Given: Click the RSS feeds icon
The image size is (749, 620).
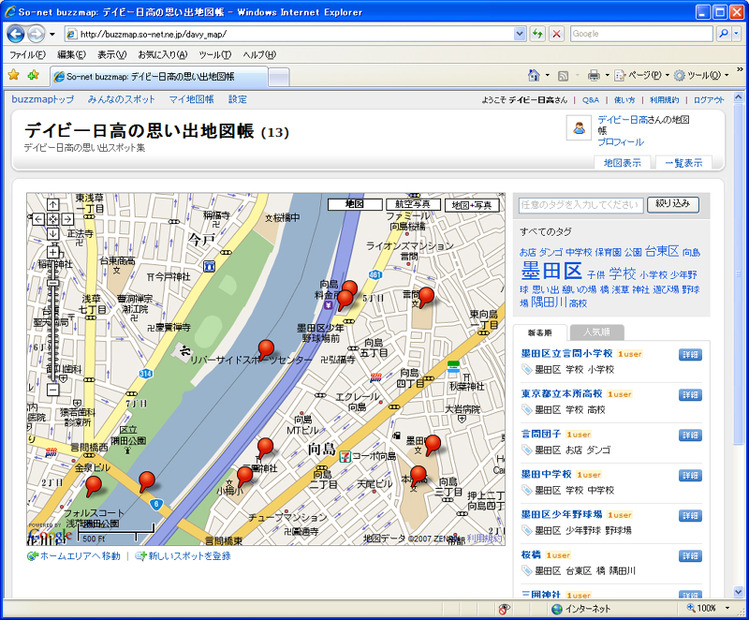Looking at the screenshot, I should pos(563,75).
